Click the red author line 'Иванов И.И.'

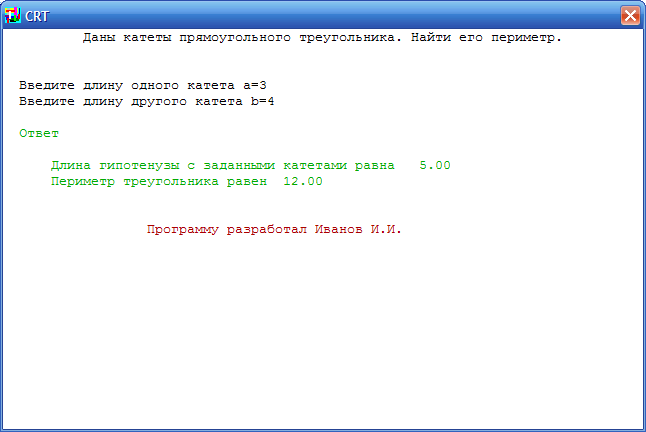click(274, 229)
